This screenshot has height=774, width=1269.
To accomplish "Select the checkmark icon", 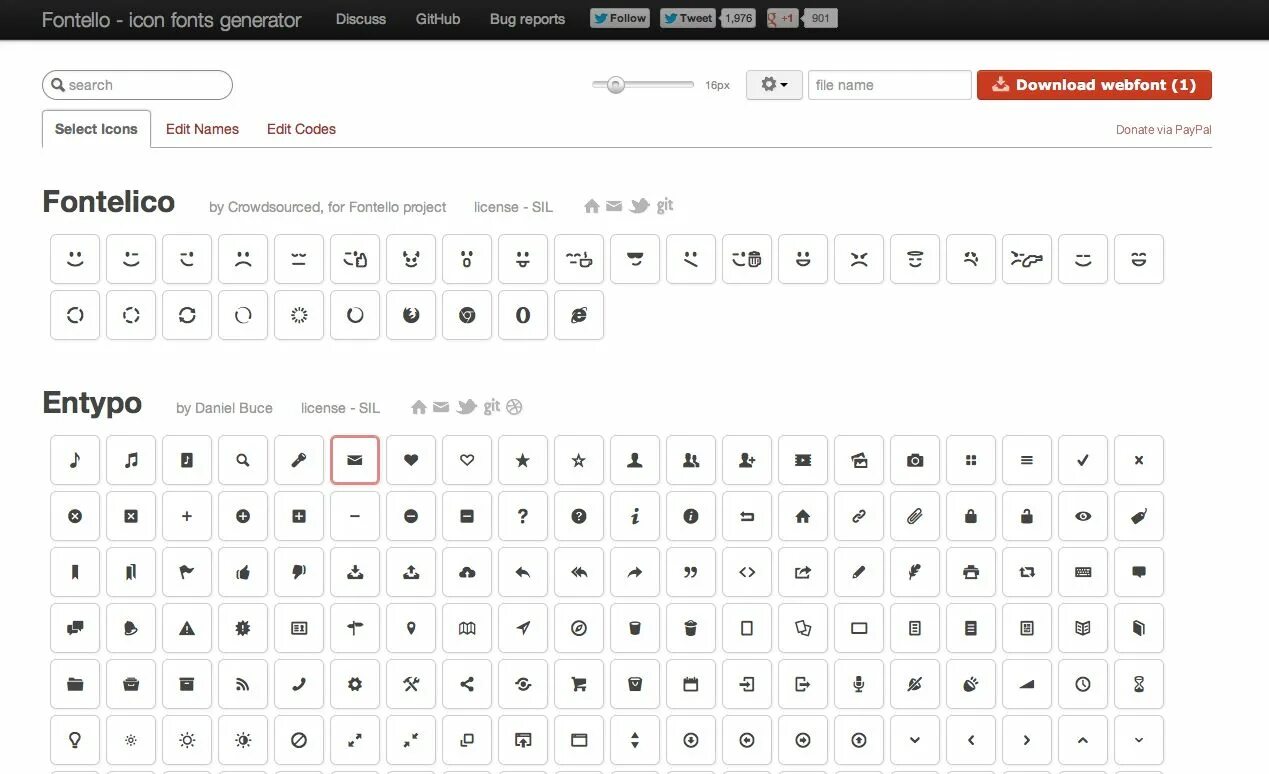I will (x=1083, y=460).
